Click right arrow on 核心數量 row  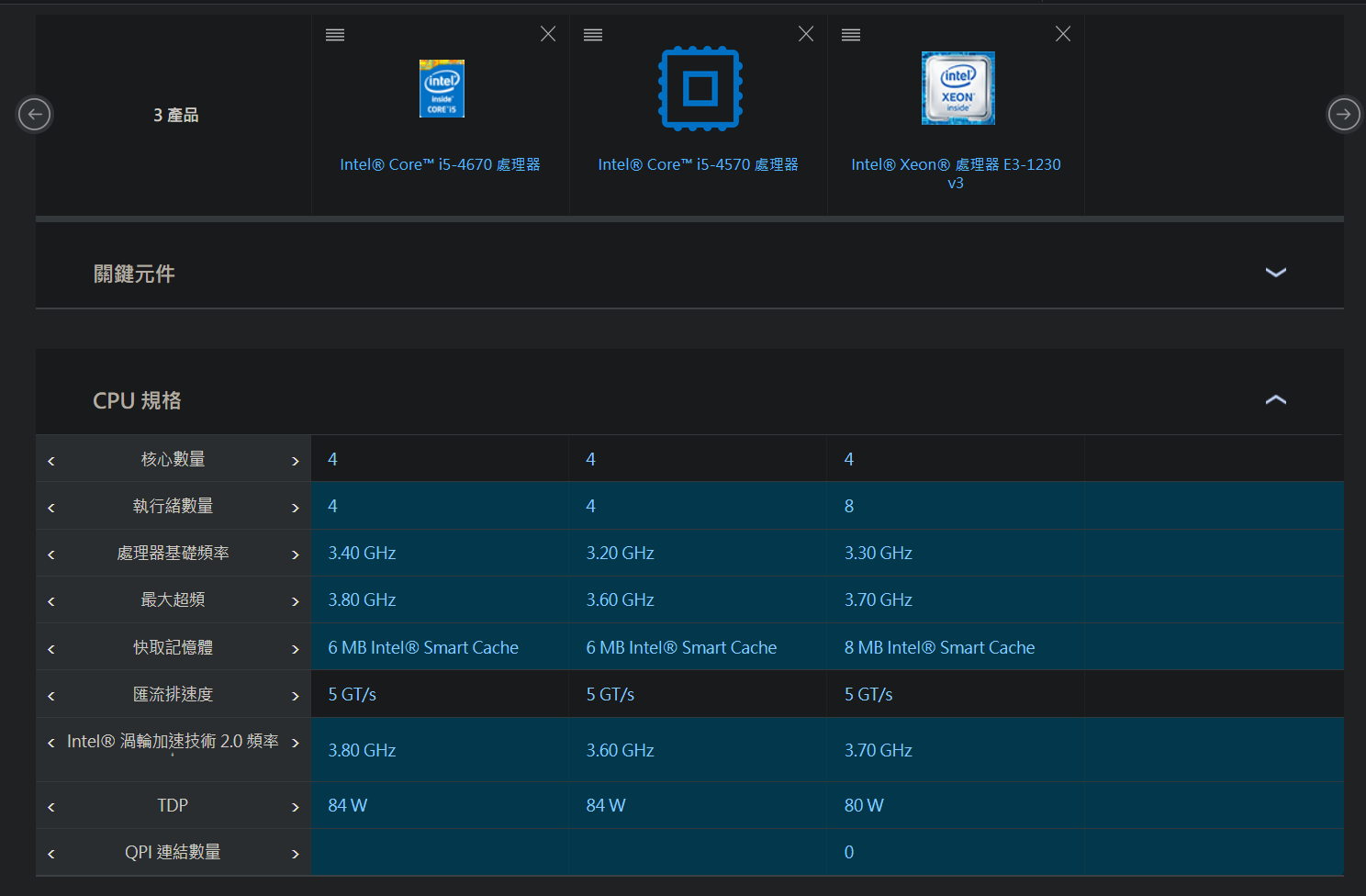tap(296, 461)
